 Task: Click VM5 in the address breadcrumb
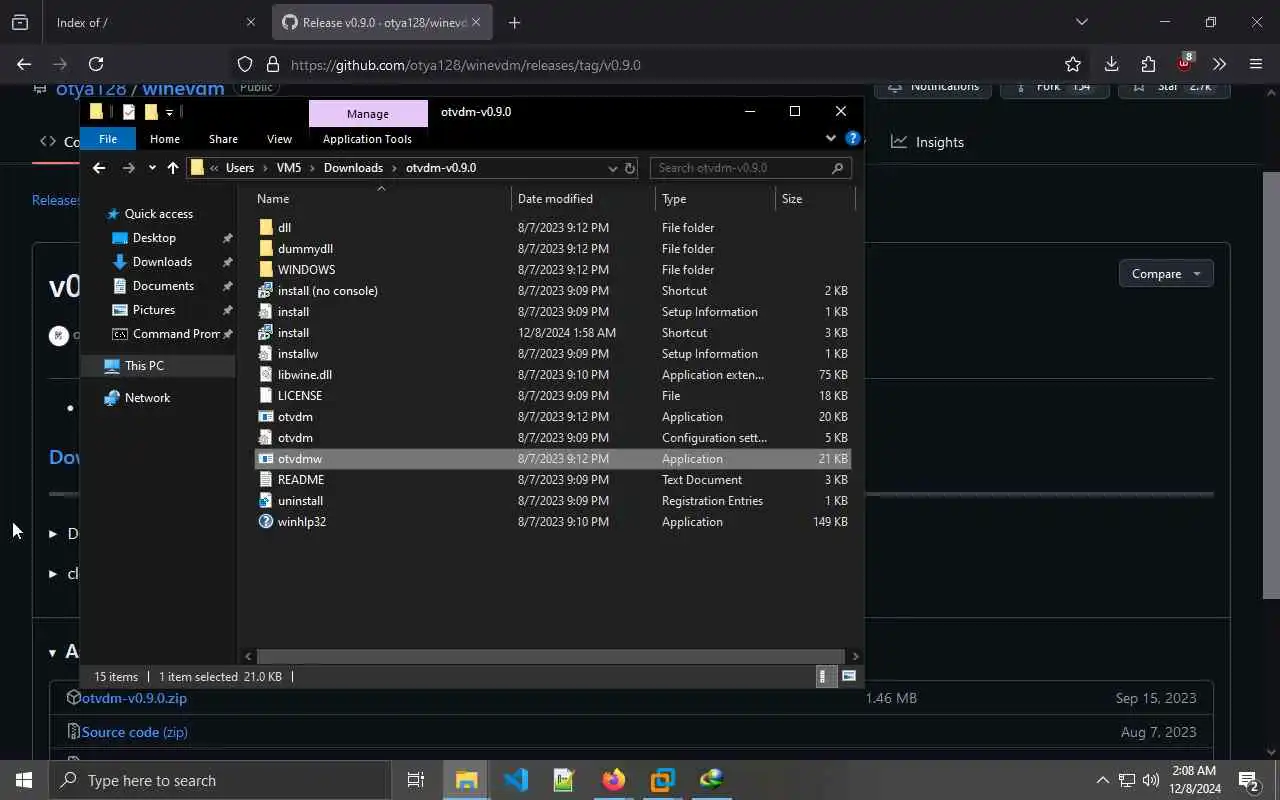[288, 168]
